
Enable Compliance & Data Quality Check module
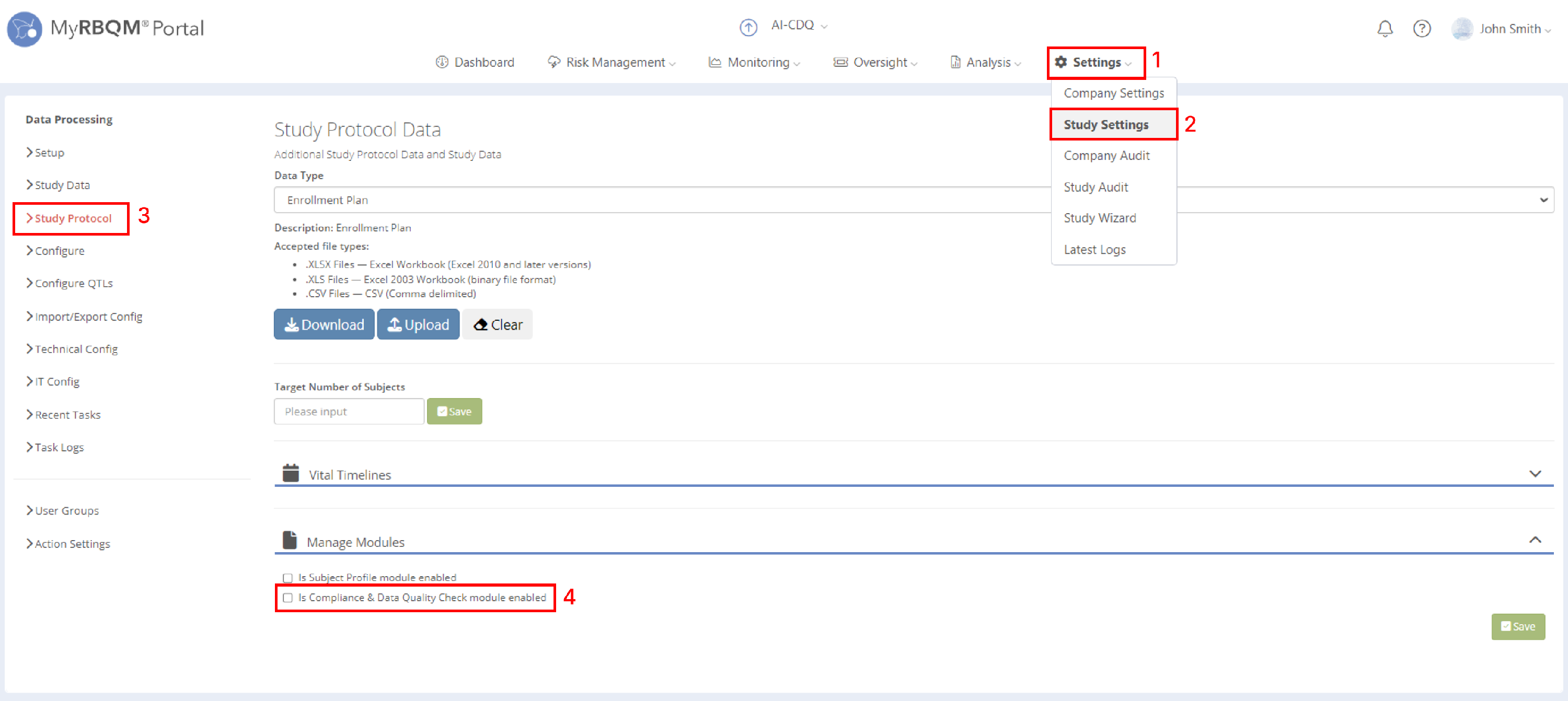point(287,598)
